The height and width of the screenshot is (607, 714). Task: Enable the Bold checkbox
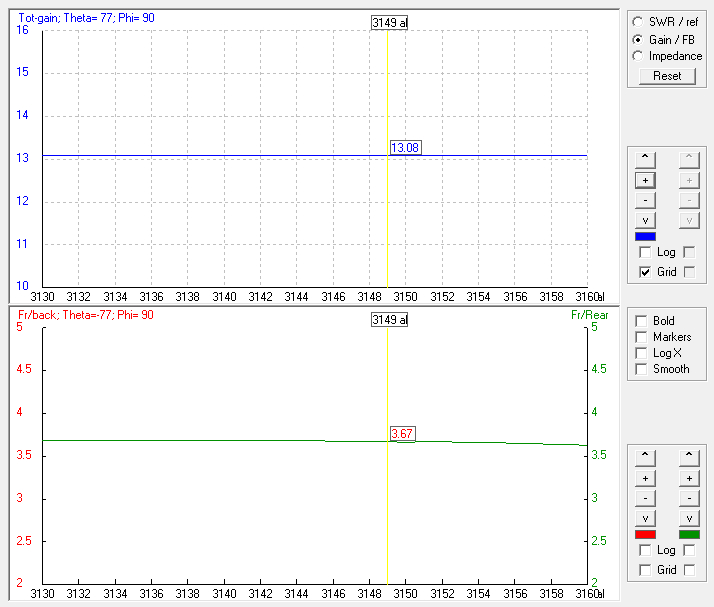tap(641, 321)
